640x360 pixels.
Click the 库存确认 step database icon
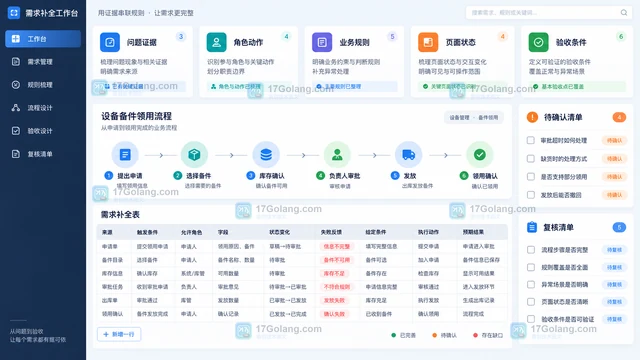click(x=266, y=155)
